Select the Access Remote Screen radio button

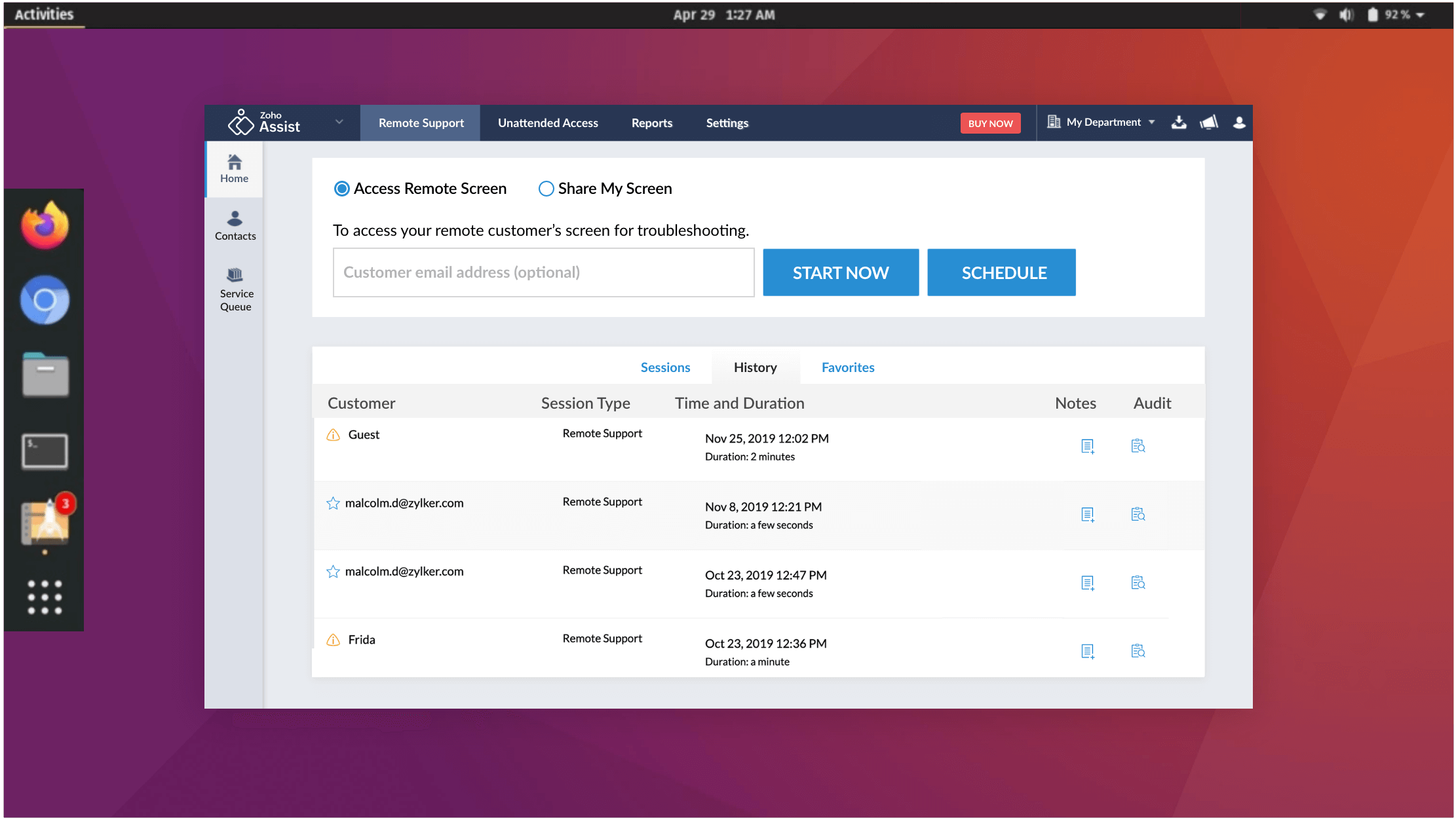[x=342, y=188]
